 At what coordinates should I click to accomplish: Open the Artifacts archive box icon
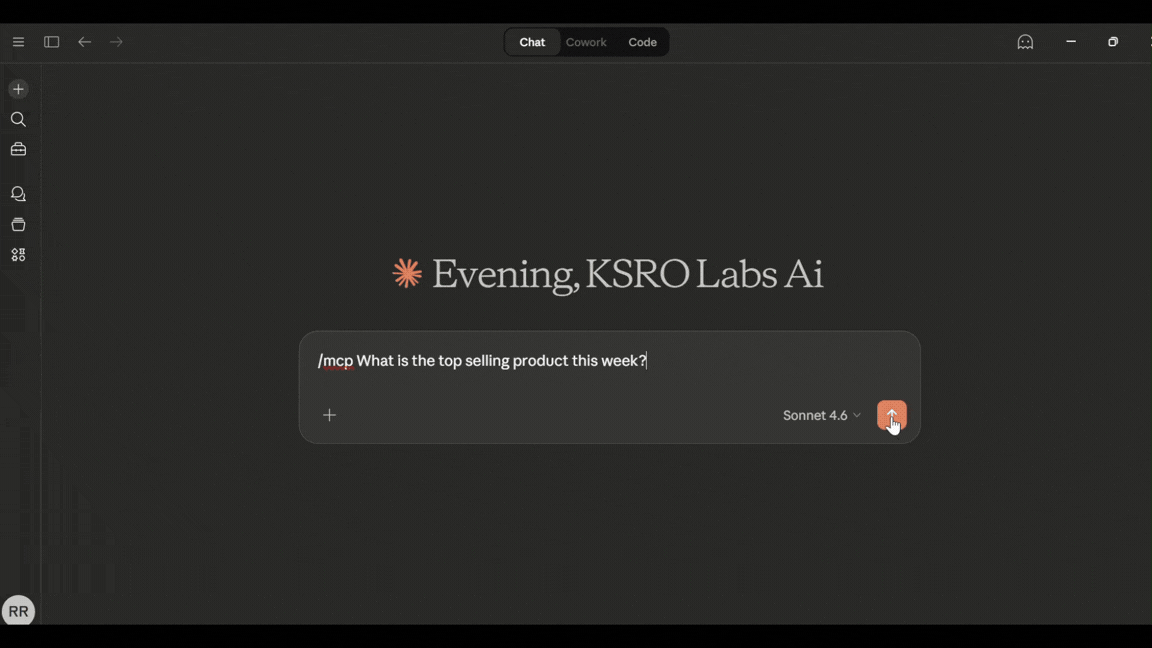(x=18, y=224)
